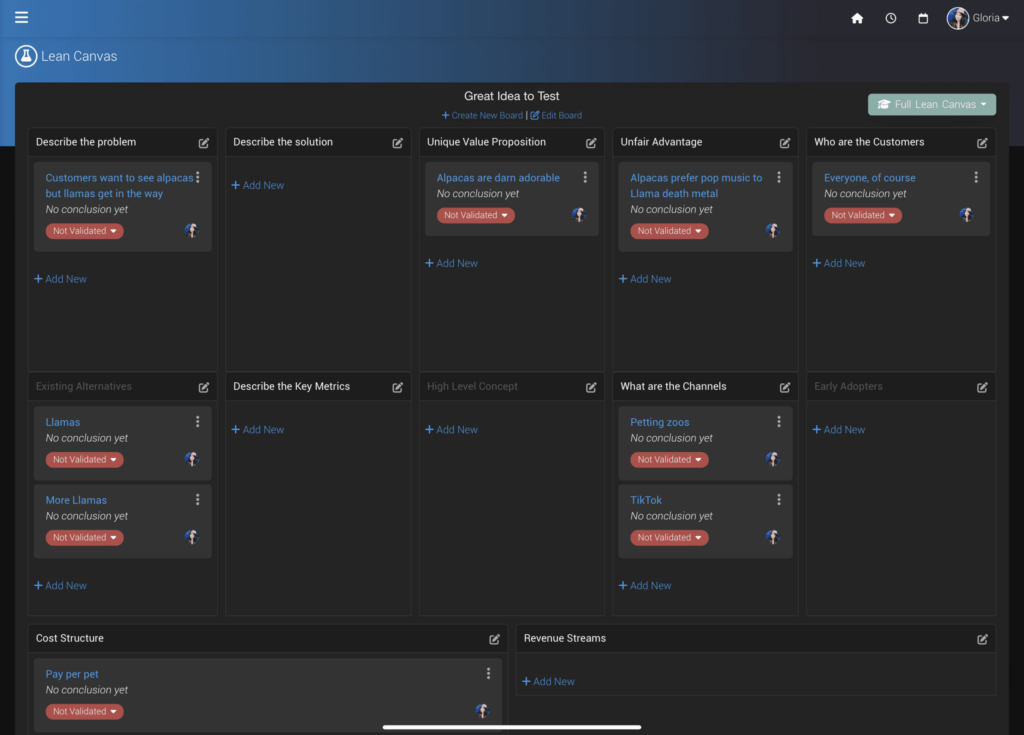Click assignee avatar on Pay per pet card
Screen dimensions: 1024x735
[x=482, y=711]
